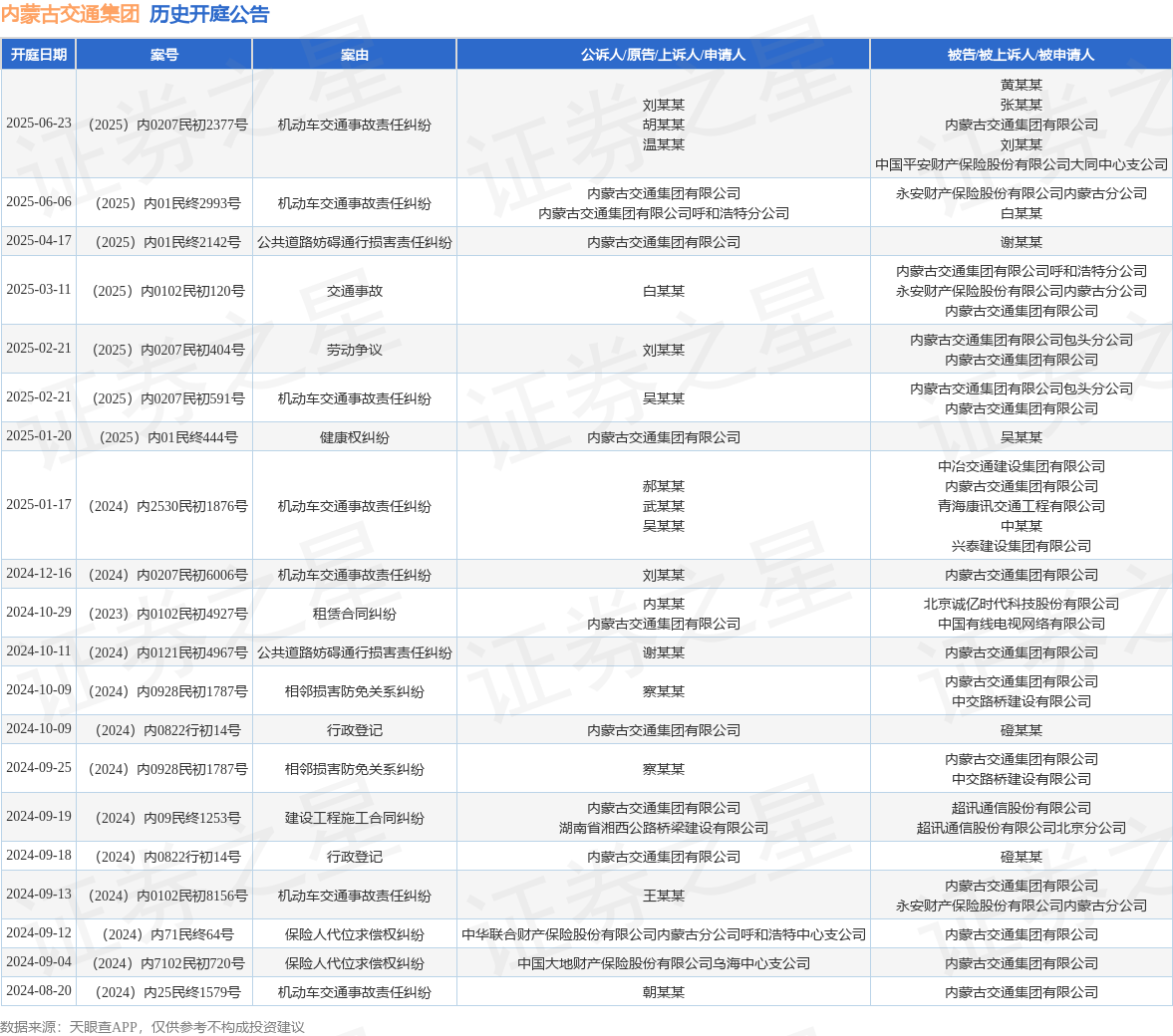Select case number （2024）内25民终1579号
1173x1036 pixels.
click(164, 992)
